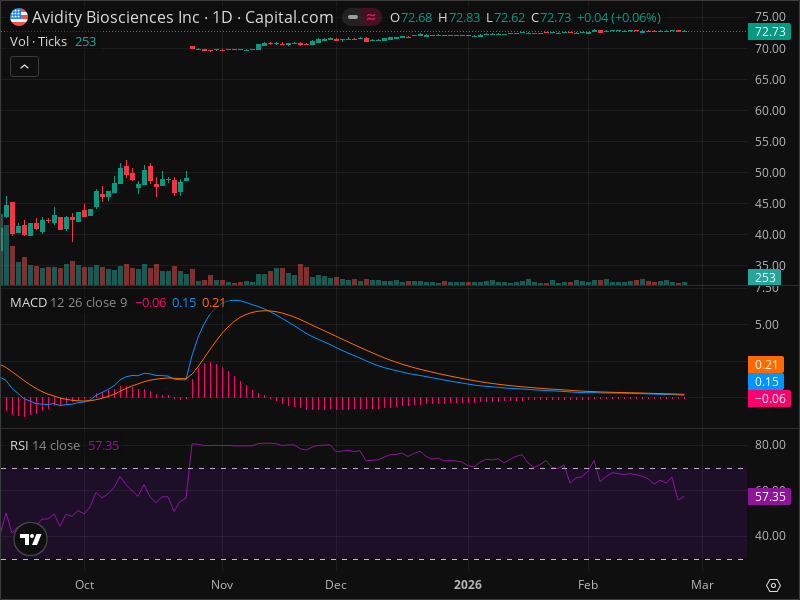This screenshot has height=600, width=800.
Task: Click the 50.00 price scale label
Action: point(770,172)
